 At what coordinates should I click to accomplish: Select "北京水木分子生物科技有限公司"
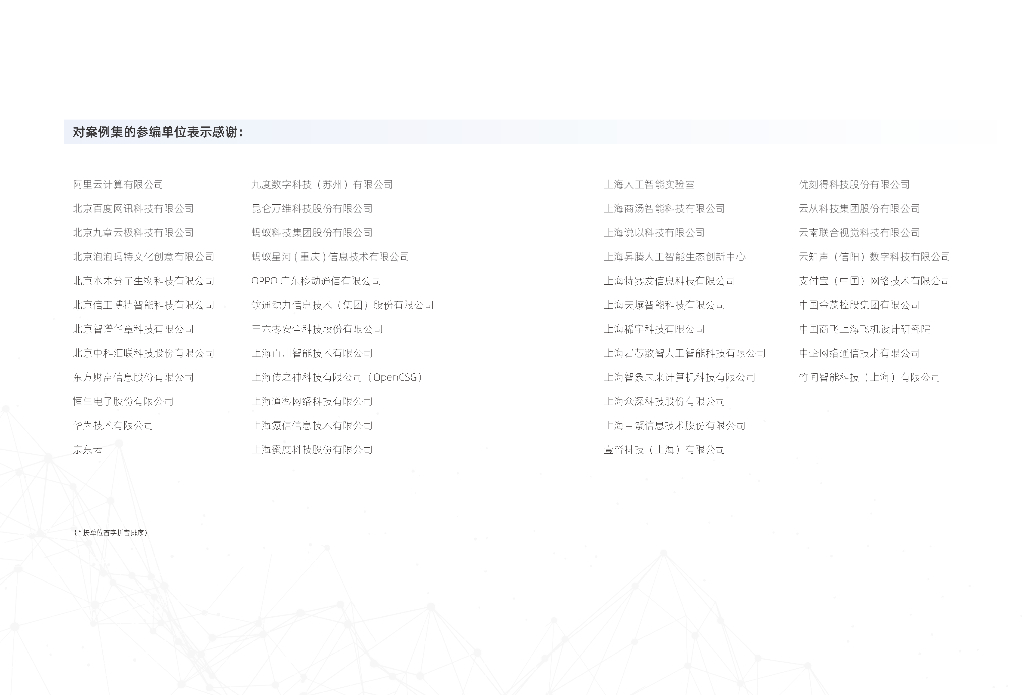point(143,281)
